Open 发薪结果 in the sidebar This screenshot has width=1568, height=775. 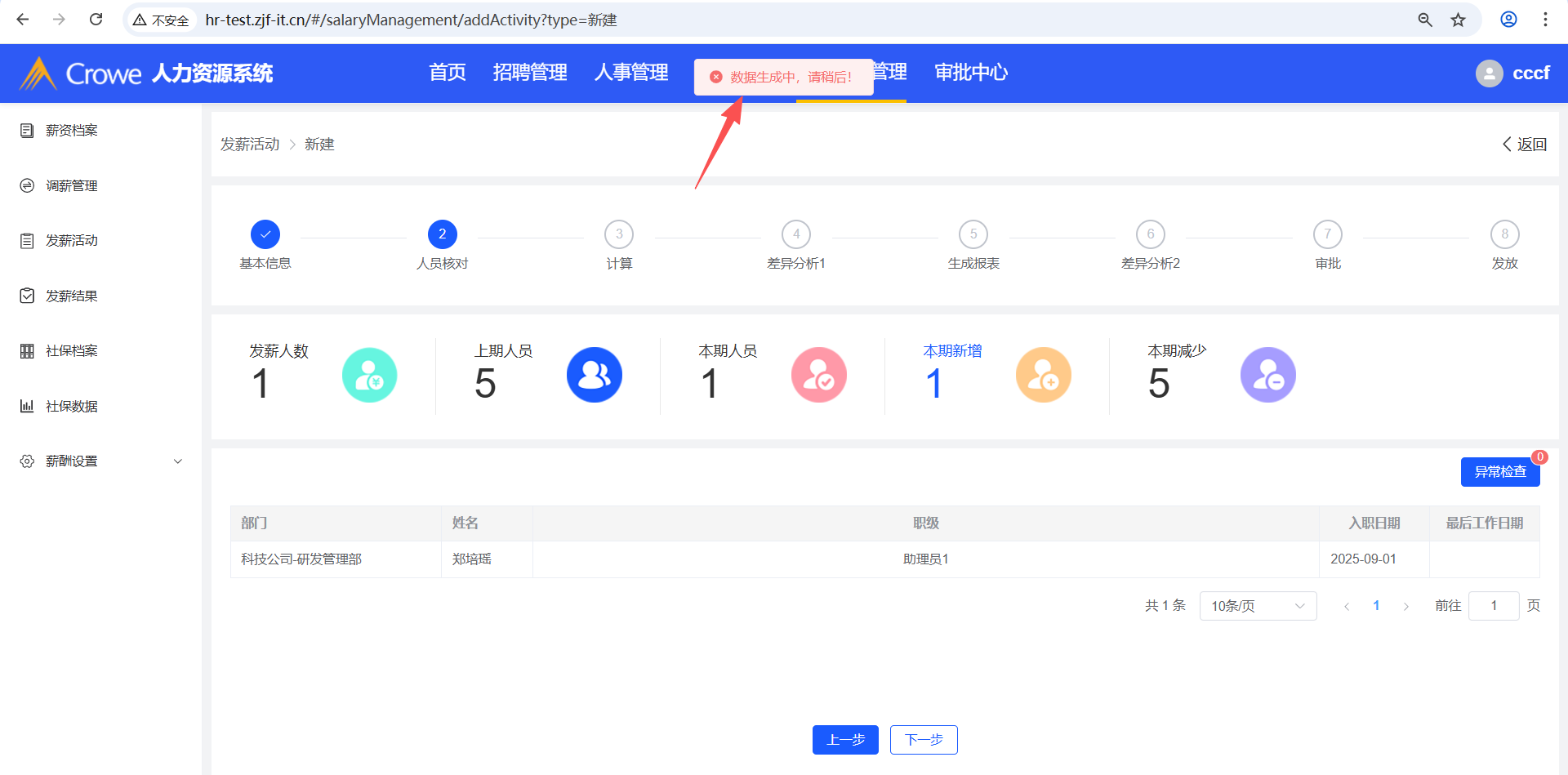(72, 296)
